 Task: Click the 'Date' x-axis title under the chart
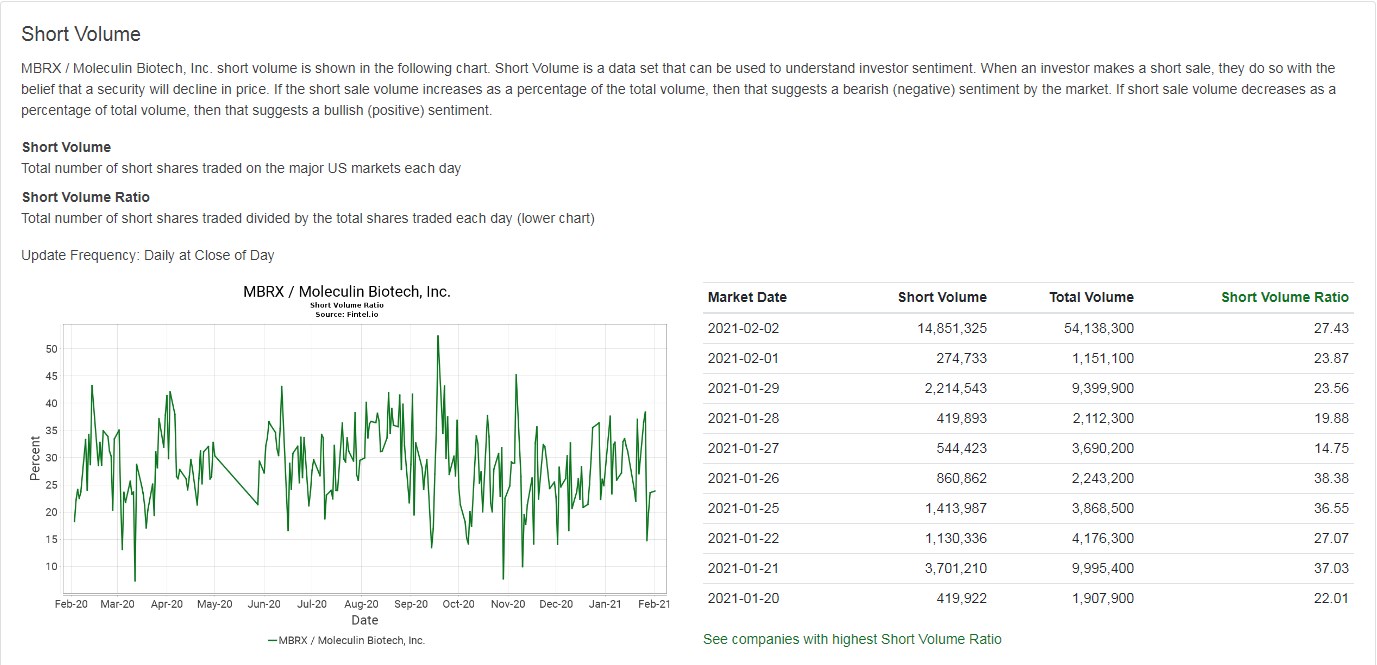click(365, 620)
